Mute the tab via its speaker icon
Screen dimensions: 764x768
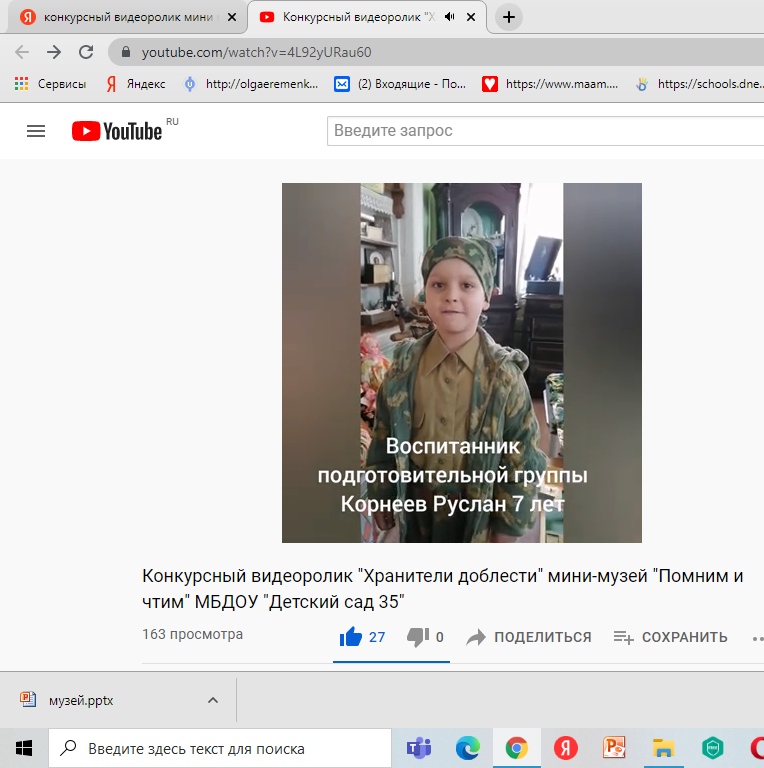click(x=449, y=17)
